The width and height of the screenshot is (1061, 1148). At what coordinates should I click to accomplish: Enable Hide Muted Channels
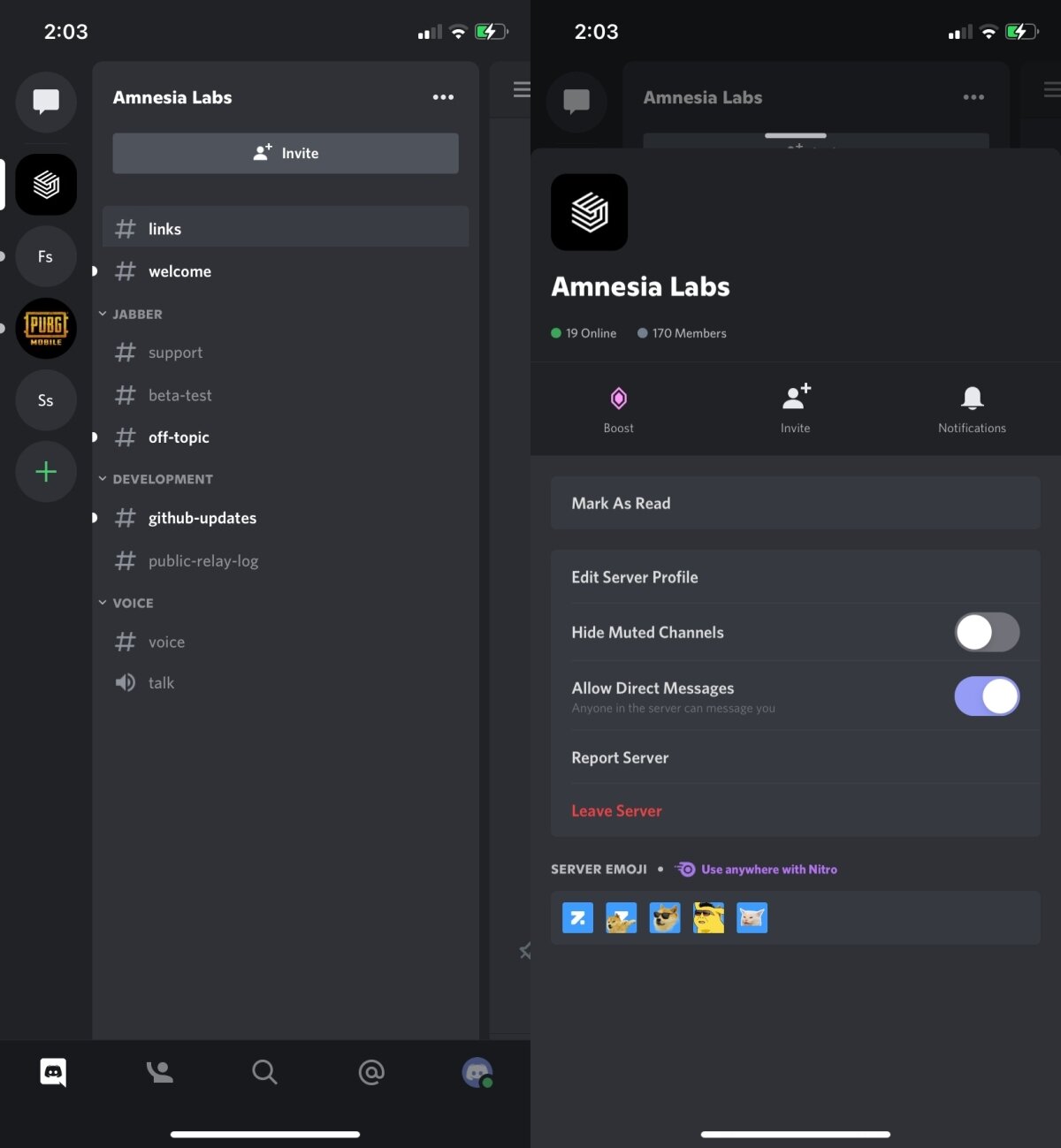[987, 632]
